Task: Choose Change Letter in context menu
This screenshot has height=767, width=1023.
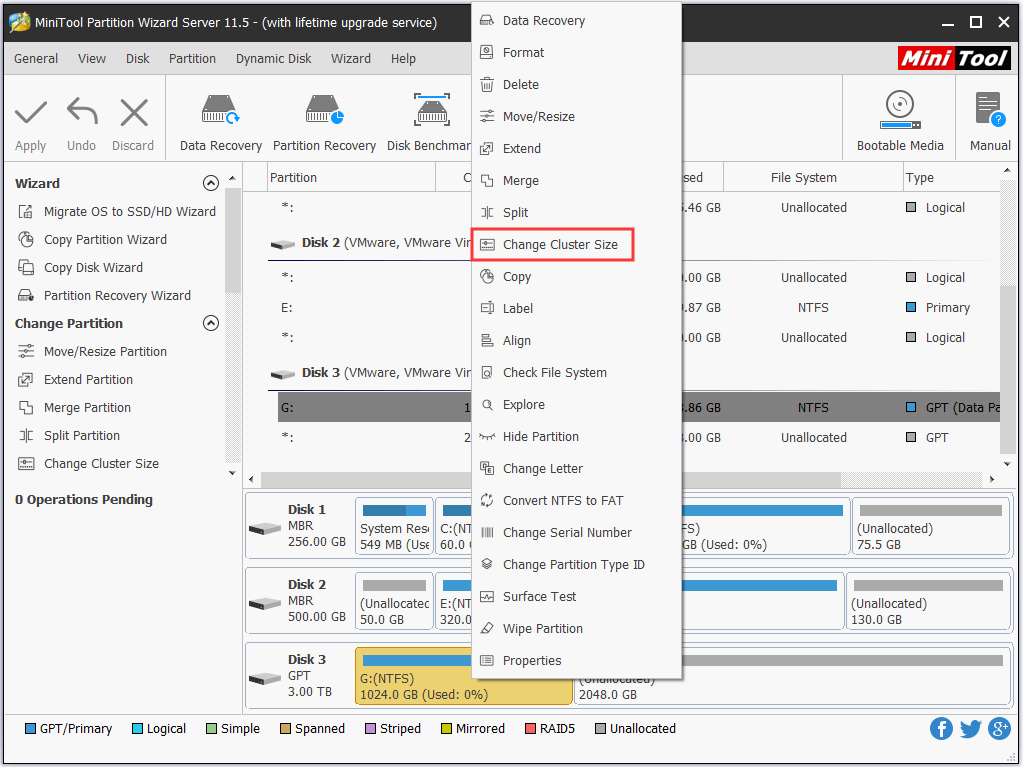Action: pyautogui.click(x=577, y=468)
